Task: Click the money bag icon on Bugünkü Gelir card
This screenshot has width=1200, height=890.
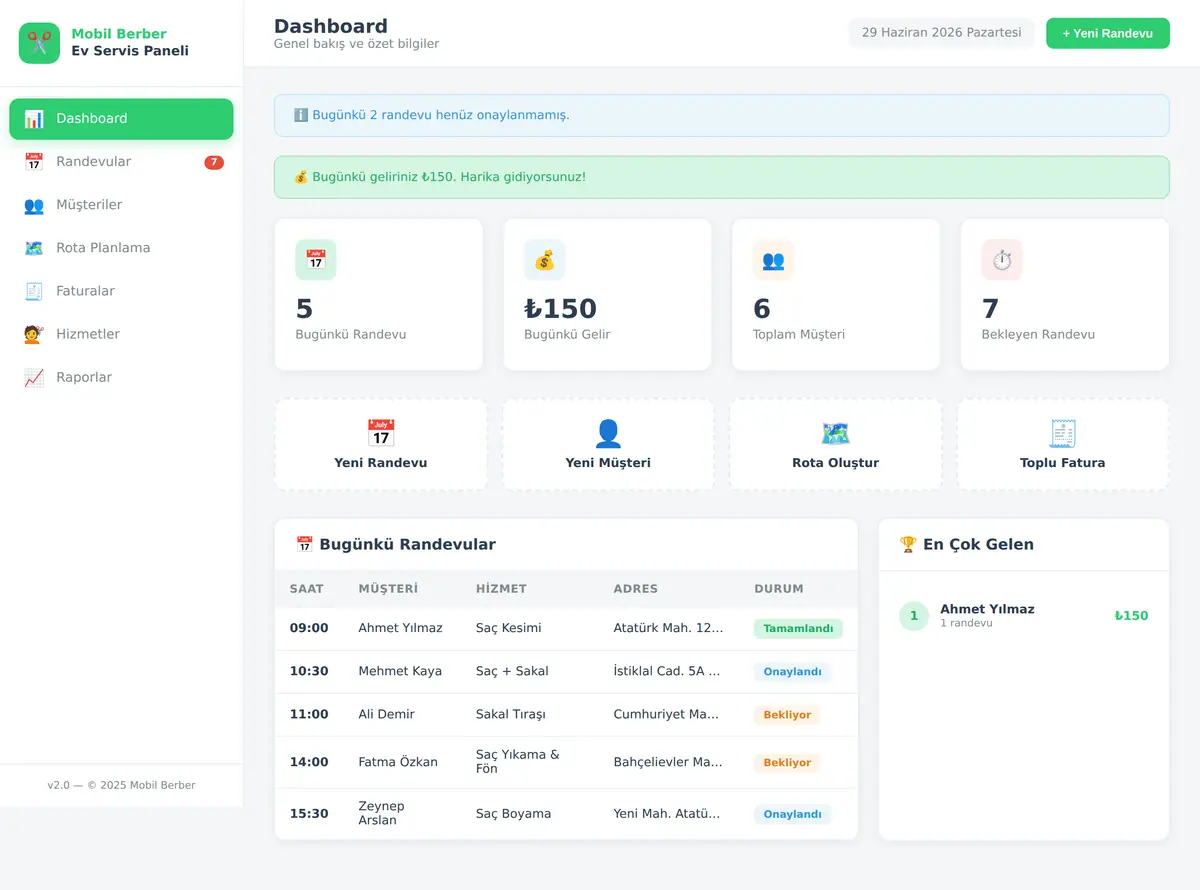Action: (x=544, y=260)
